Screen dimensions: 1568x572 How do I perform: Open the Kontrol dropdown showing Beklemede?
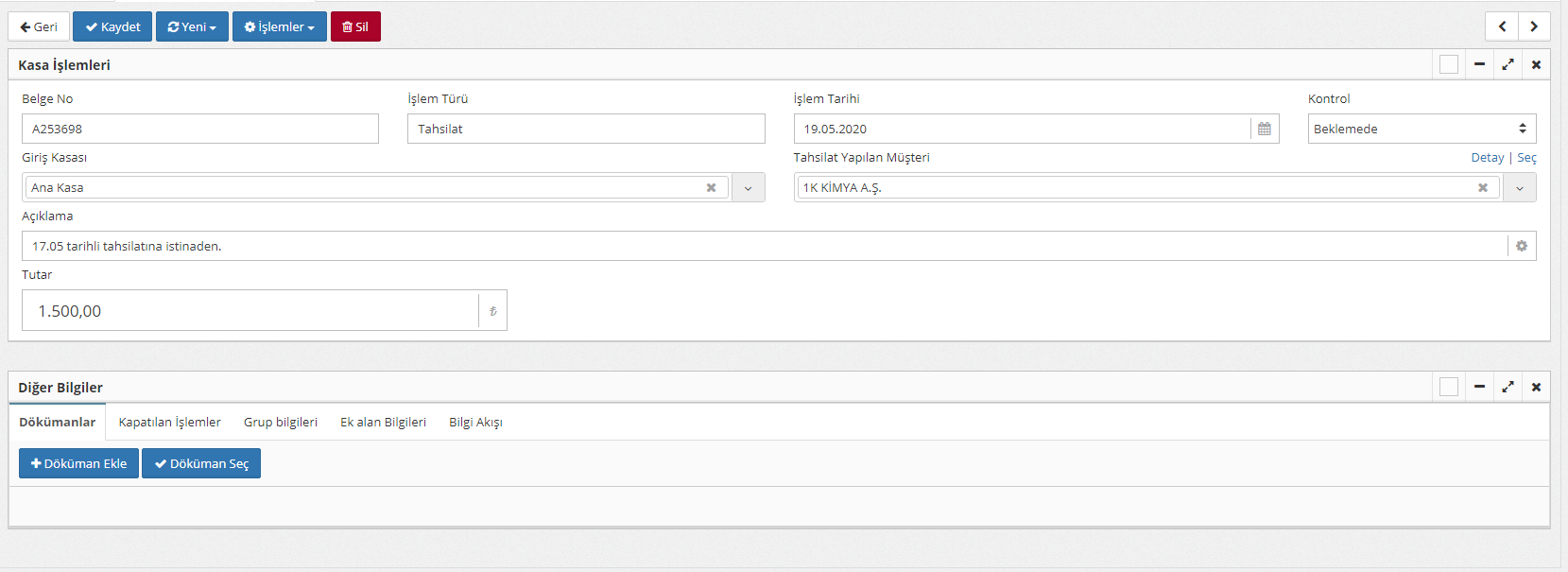tap(1421, 129)
